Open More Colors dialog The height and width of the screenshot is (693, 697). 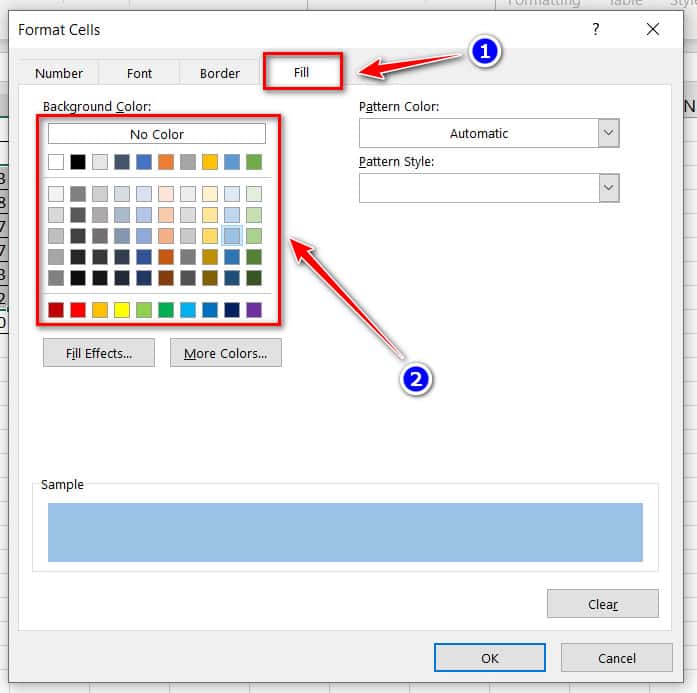coord(225,353)
